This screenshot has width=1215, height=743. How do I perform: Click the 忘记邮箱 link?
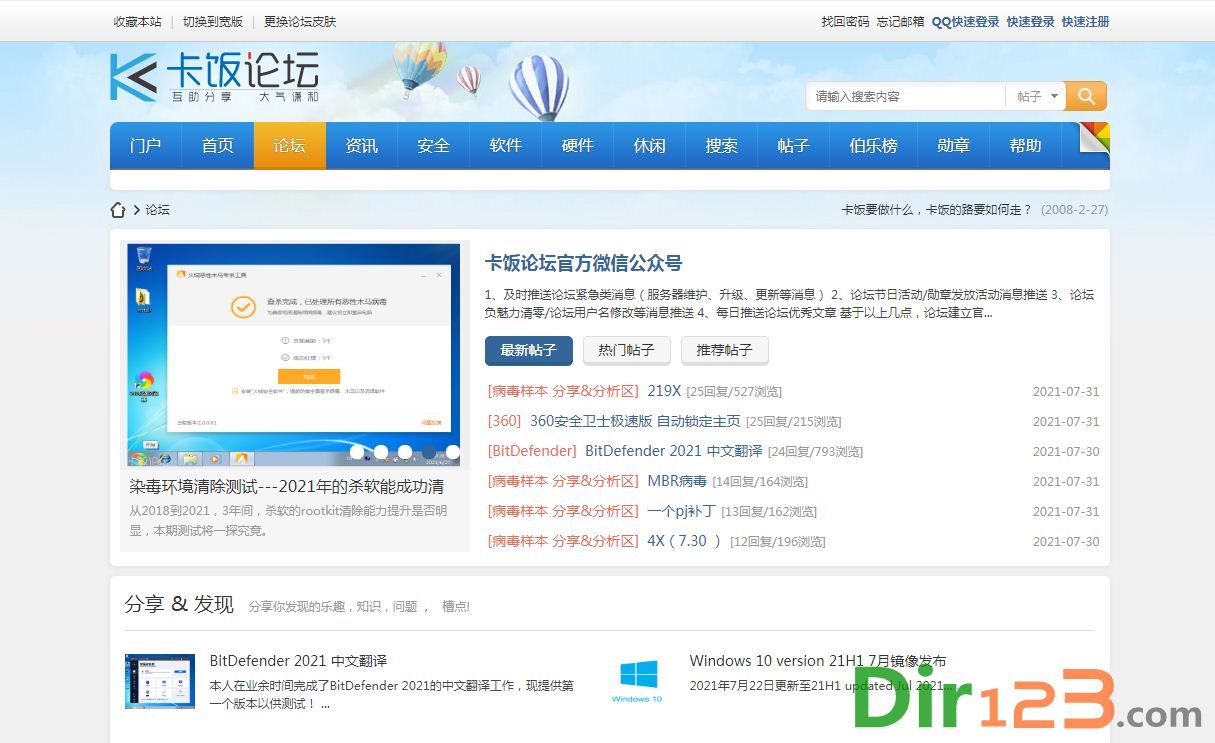point(900,21)
